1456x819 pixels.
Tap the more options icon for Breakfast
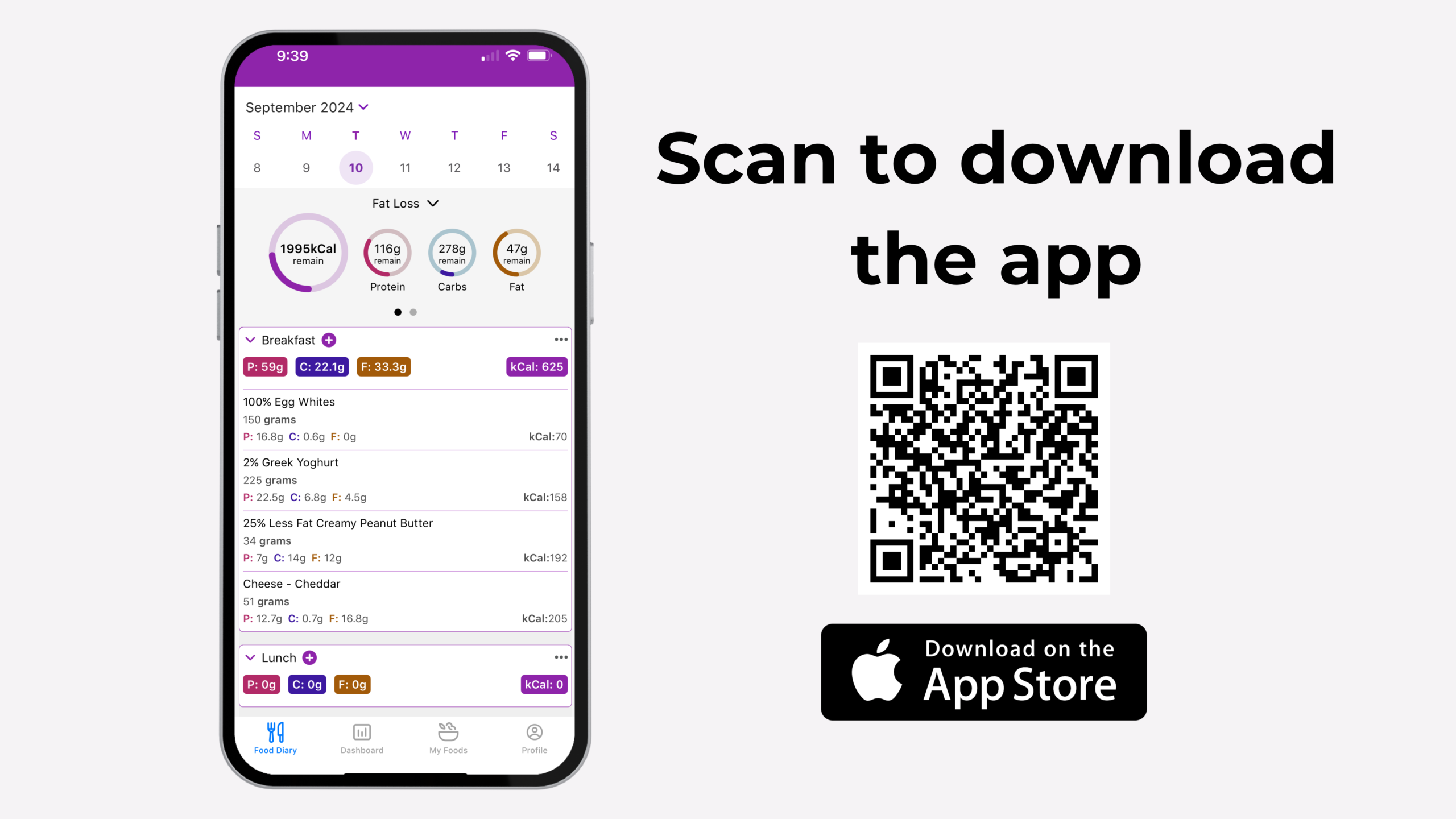tap(561, 339)
